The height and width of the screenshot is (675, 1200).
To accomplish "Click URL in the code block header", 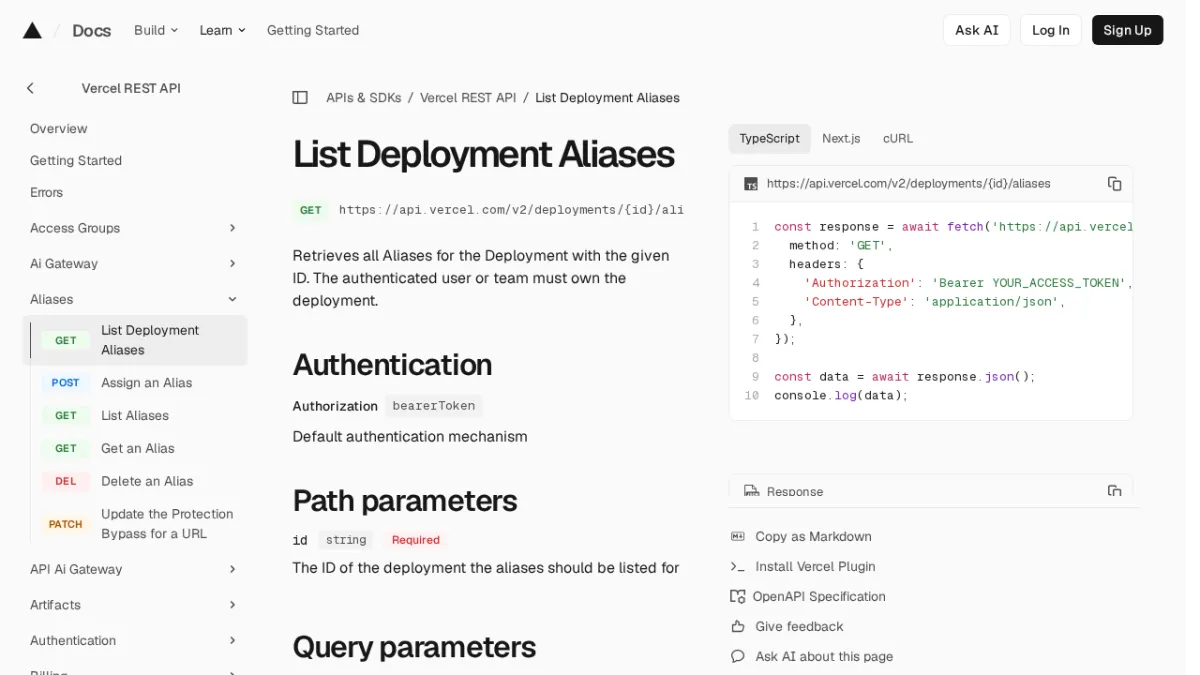I will coord(908,184).
